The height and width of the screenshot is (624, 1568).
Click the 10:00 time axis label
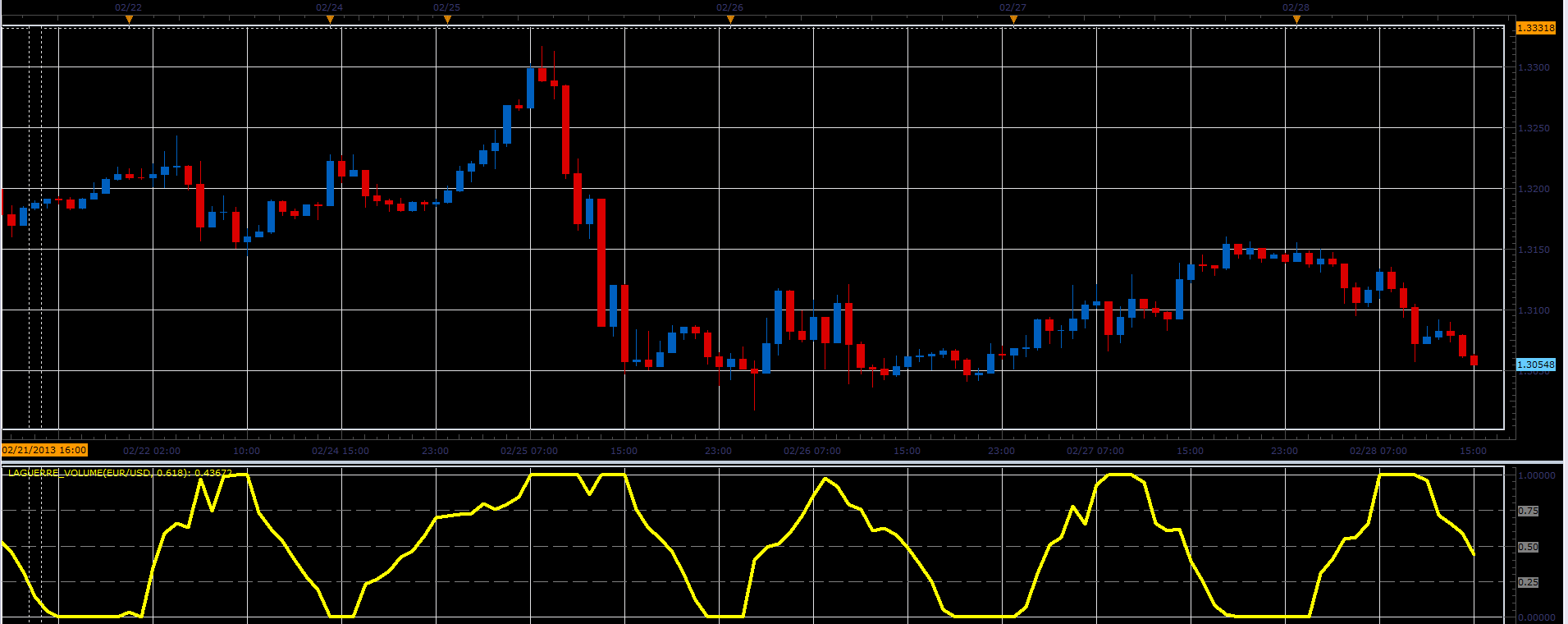click(x=246, y=451)
